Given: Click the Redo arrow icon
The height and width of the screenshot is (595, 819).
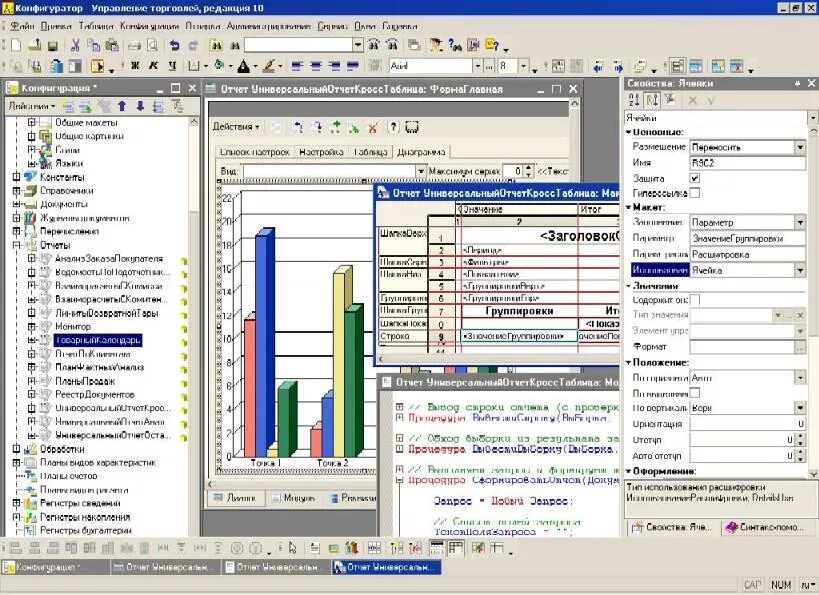Looking at the screenshot, I should point(193,46).
